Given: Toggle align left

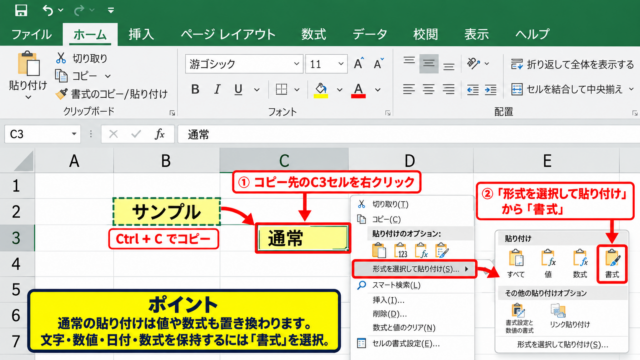Looking at the screenshot, I should coord(409,89).
